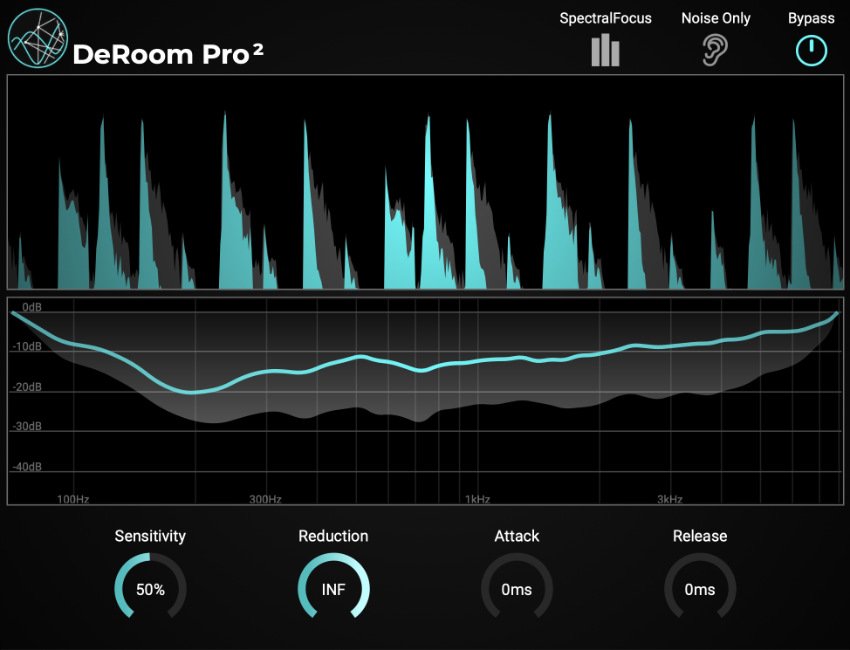The height and width of the screenshot is (650, 850).
Task: Click the 3kHz frequency label
Action: [x=670, y=499]
